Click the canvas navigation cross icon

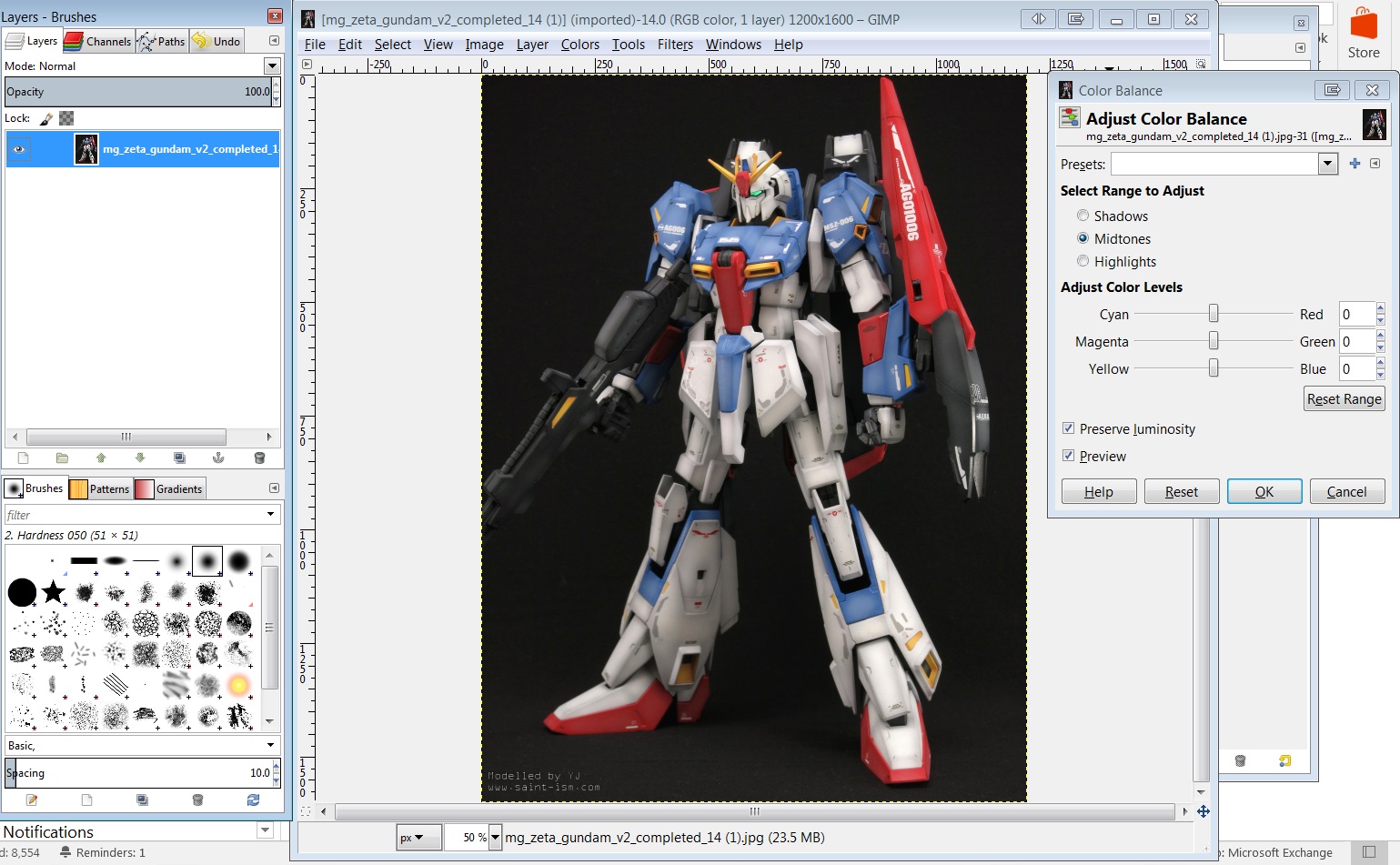(1203, 811)
